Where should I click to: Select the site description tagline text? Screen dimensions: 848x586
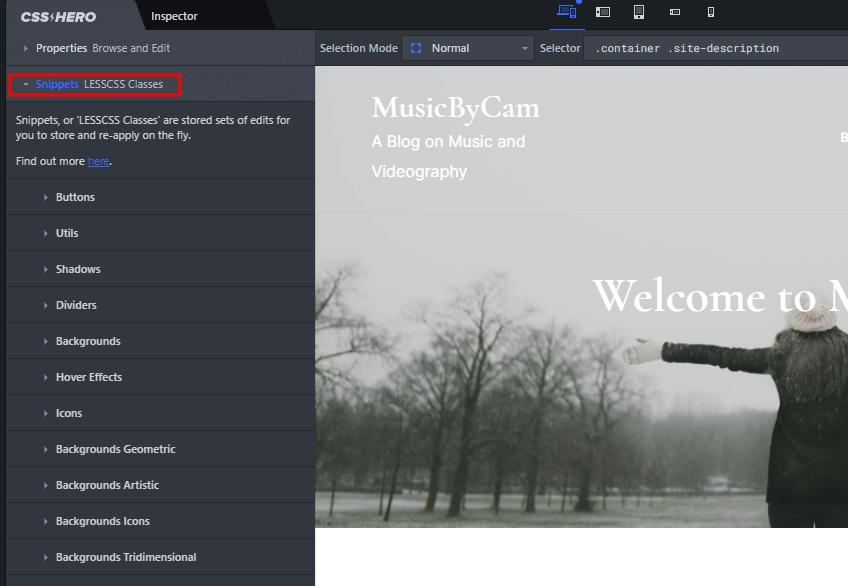(x=448, y=156)
